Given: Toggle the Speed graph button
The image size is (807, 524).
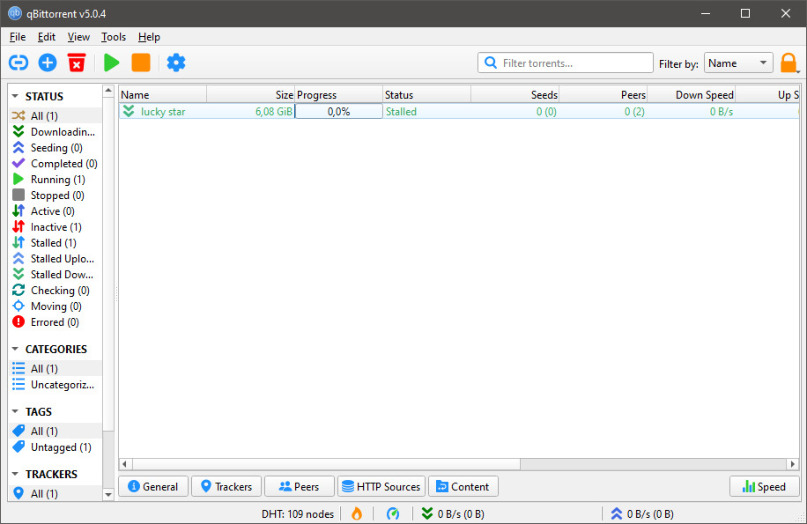Looking at the screenshot, I should click(x=764, y=487).
